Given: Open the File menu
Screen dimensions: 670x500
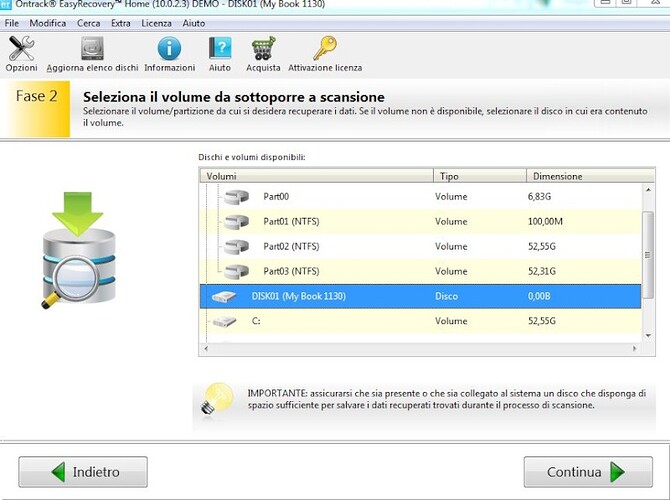Looking at the screenshot, I should (x=12, y=23).
